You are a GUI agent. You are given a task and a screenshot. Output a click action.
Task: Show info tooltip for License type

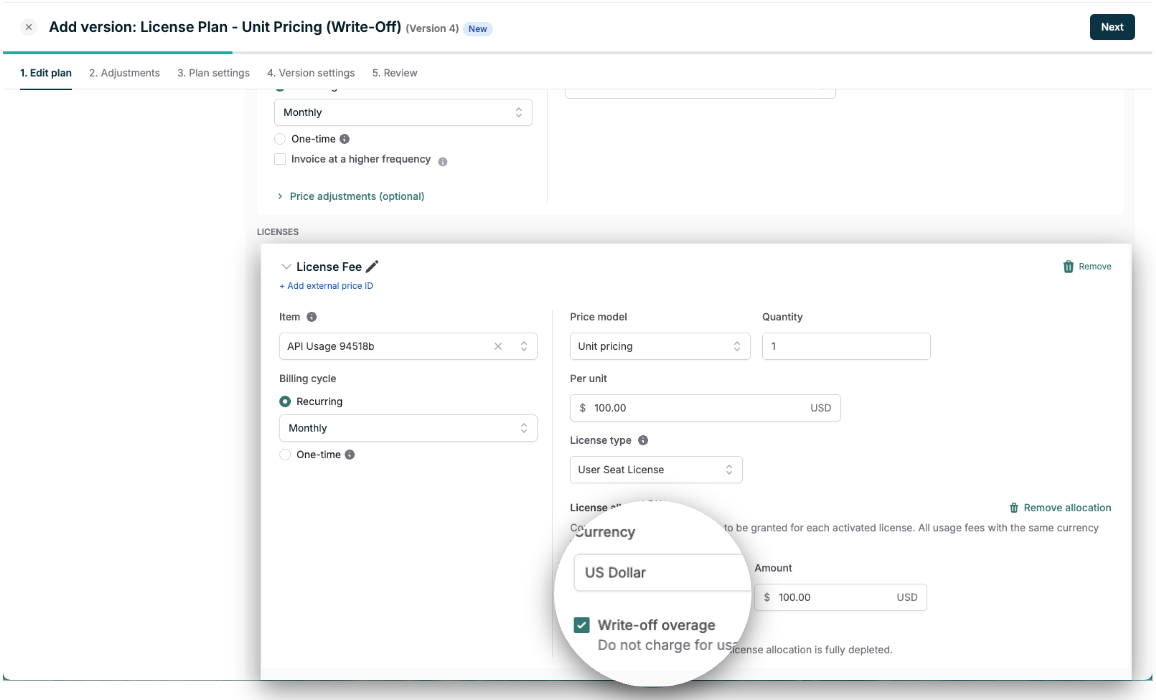(643, 440)
